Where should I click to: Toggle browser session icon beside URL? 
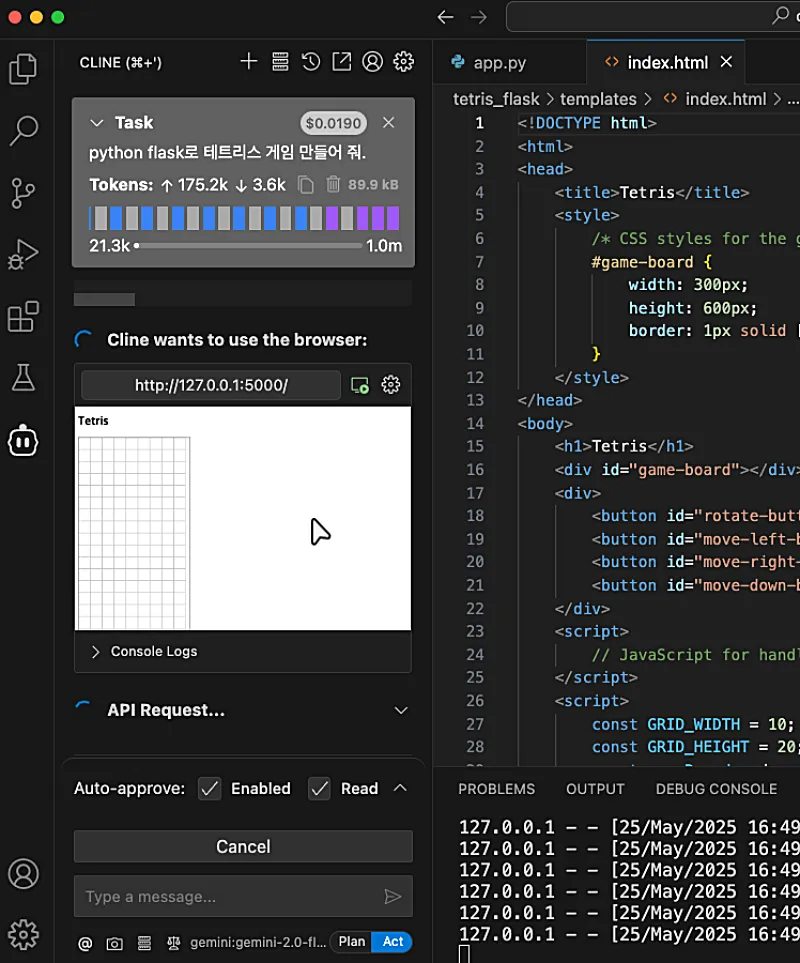[360, 385]
